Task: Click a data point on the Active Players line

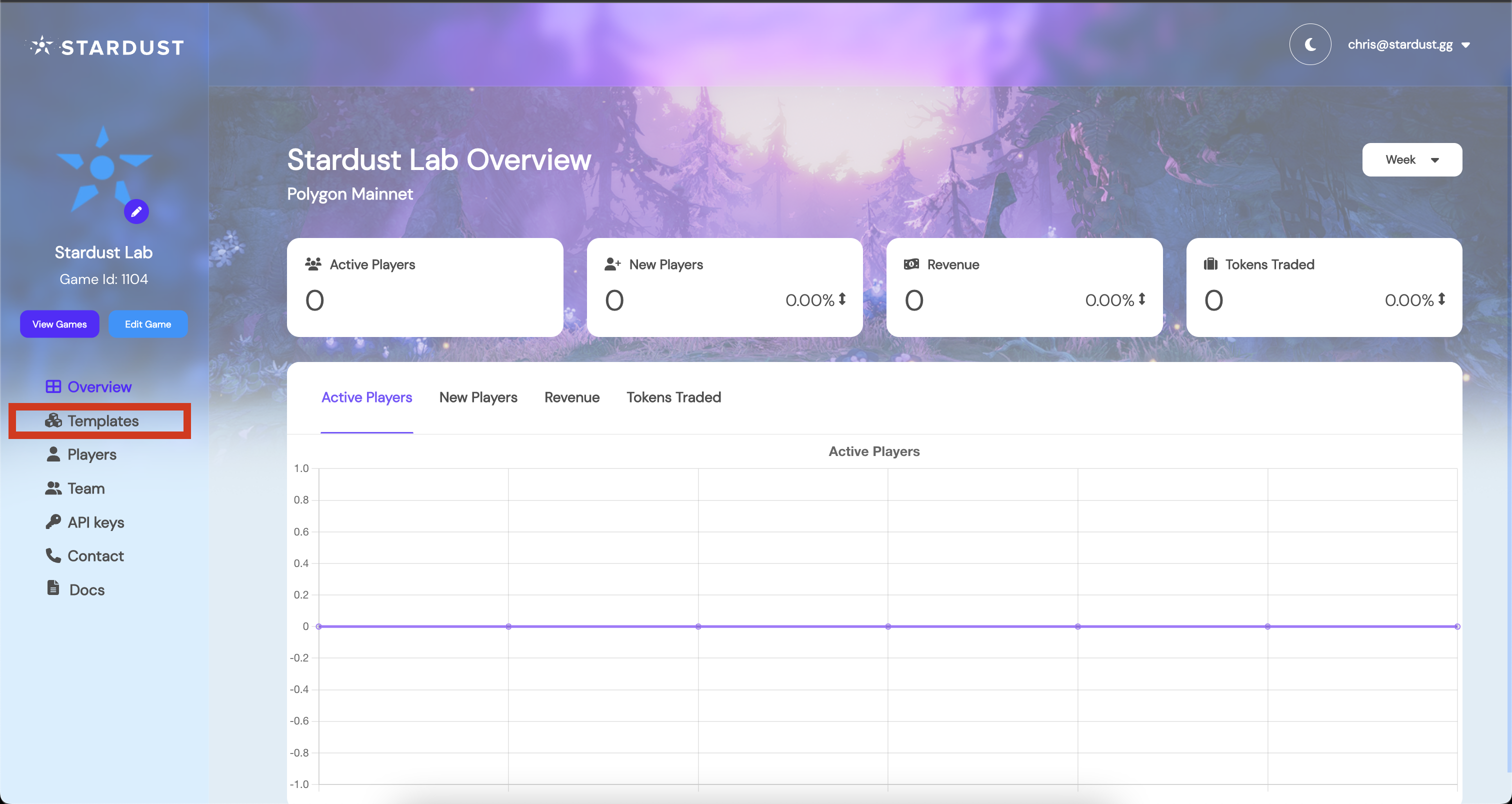Action: tap(698, 625)
